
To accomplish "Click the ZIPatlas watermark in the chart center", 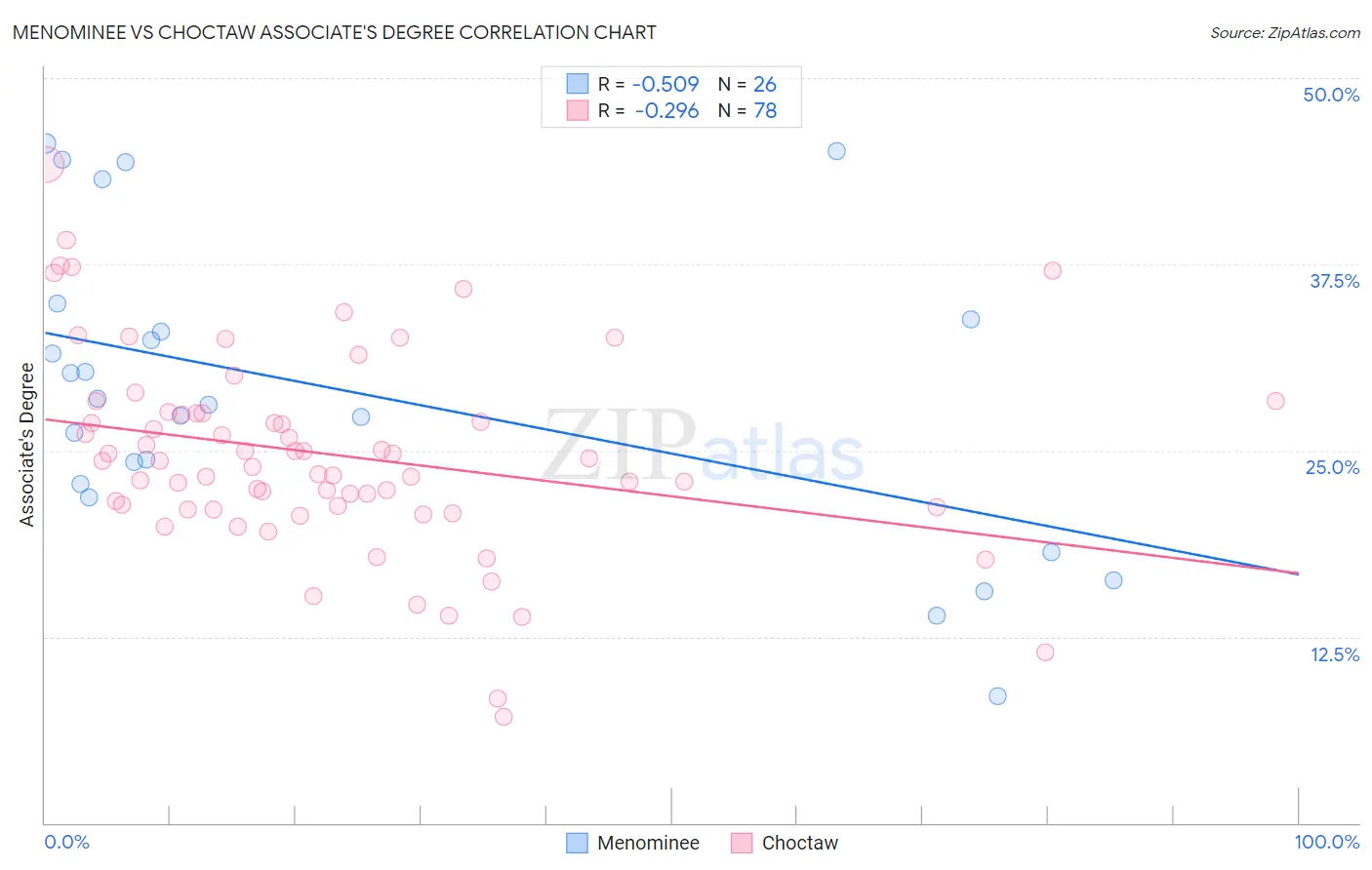I will [704, 445].
